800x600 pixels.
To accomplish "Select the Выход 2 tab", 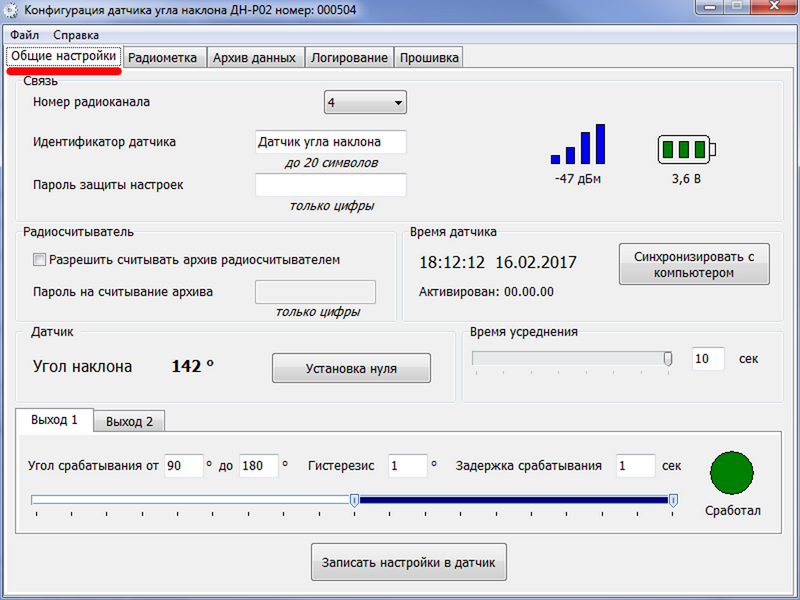I will click(129, 421).
